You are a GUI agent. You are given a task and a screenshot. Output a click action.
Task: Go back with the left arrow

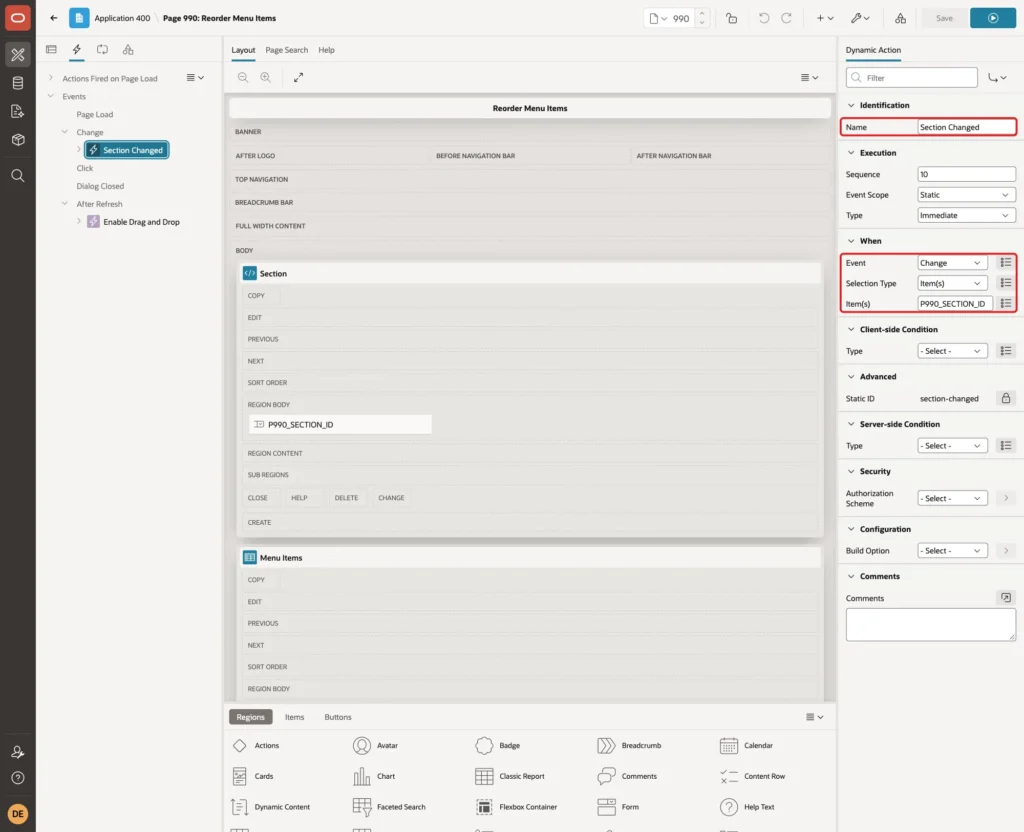(x=54, y=18)
